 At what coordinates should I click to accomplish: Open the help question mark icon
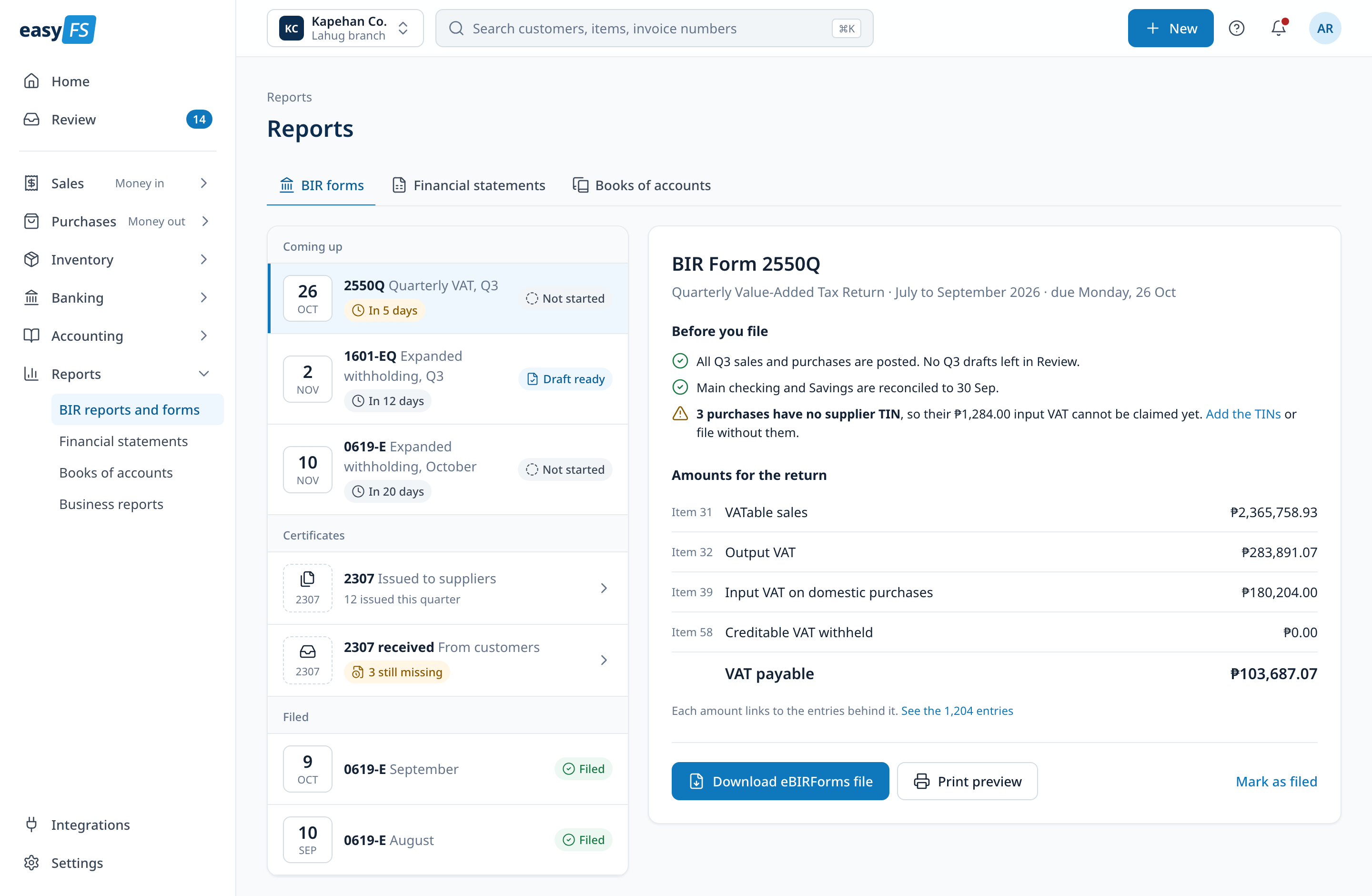[x=1236, y=28]
